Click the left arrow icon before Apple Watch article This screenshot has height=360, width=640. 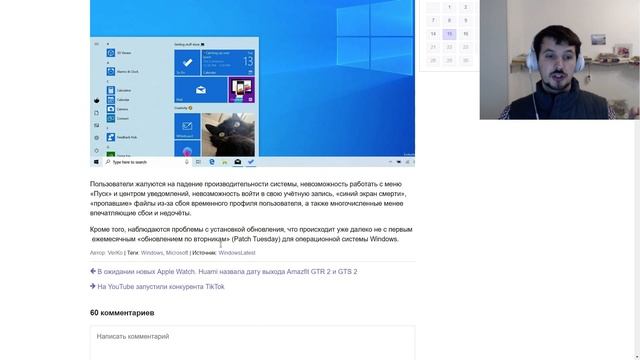[93, 271]
